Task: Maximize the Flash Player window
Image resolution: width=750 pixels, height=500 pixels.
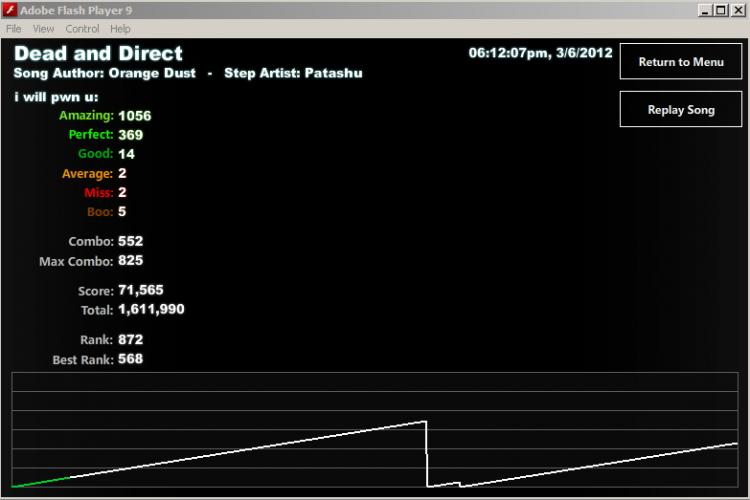Action: click(x=721, y=10)
